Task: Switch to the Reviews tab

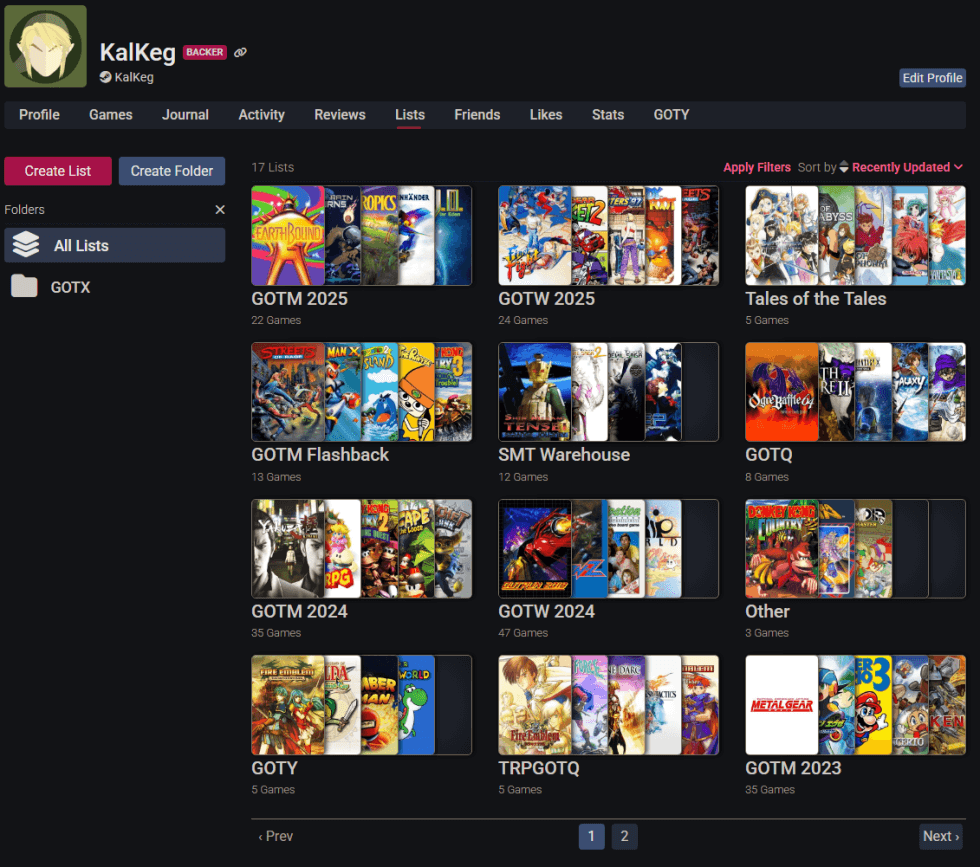Action: tap(340, 115)
